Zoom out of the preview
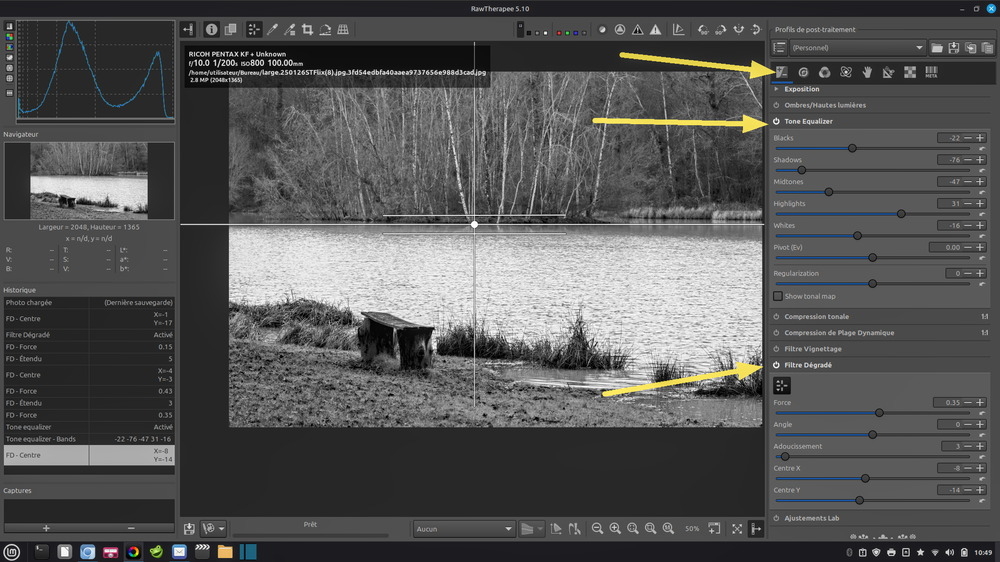The width and height of the screenshot is (1000, 562). tap(597, 529)
